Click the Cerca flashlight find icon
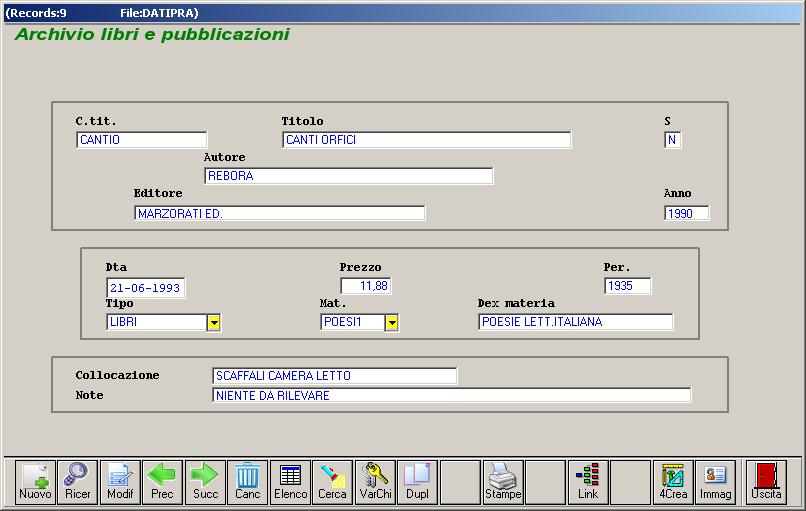Screen dimensions: 806x511 (x=332, y=482)
